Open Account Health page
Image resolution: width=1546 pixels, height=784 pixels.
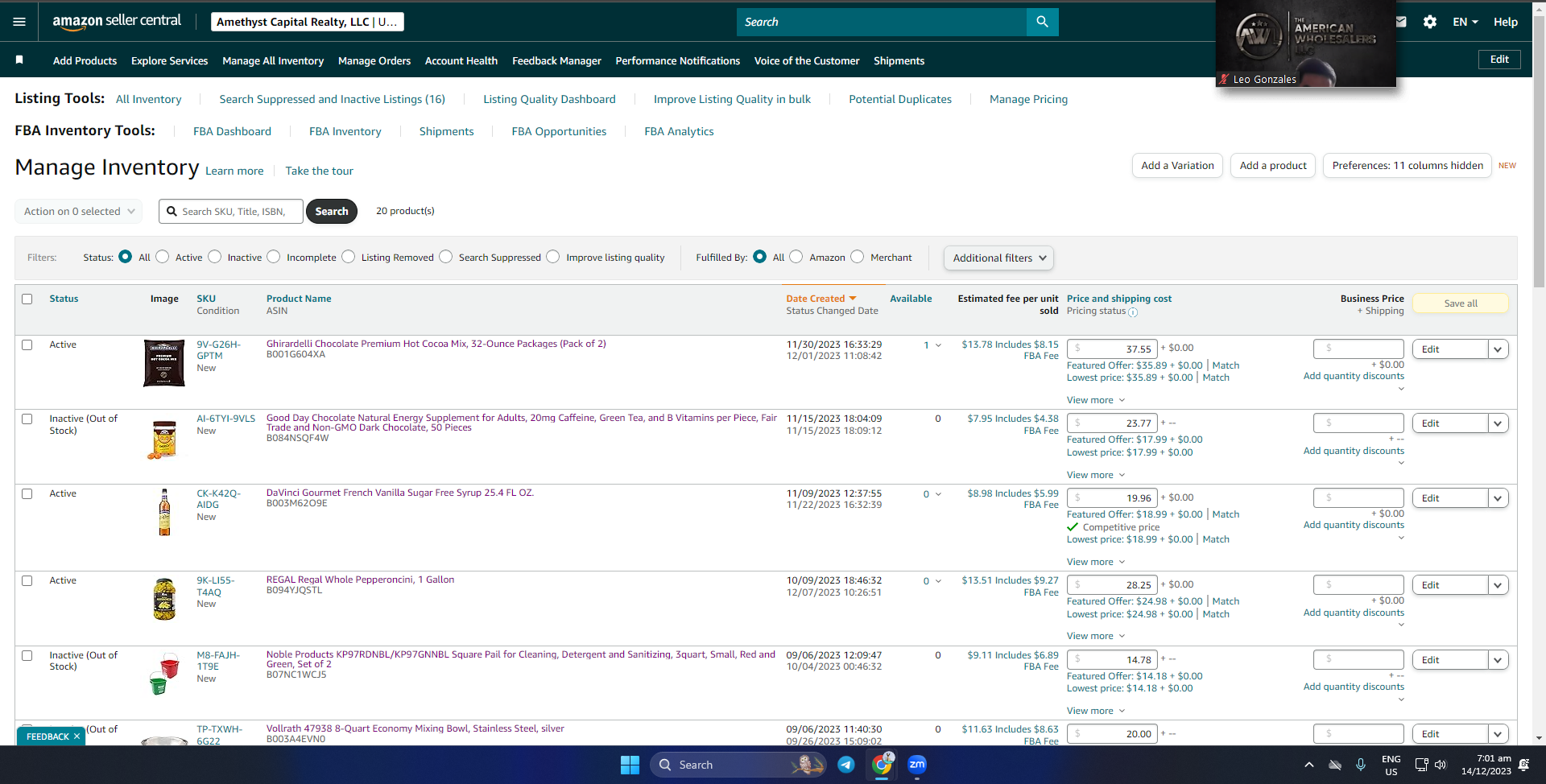pyautogui.click(x=461, y=60)
